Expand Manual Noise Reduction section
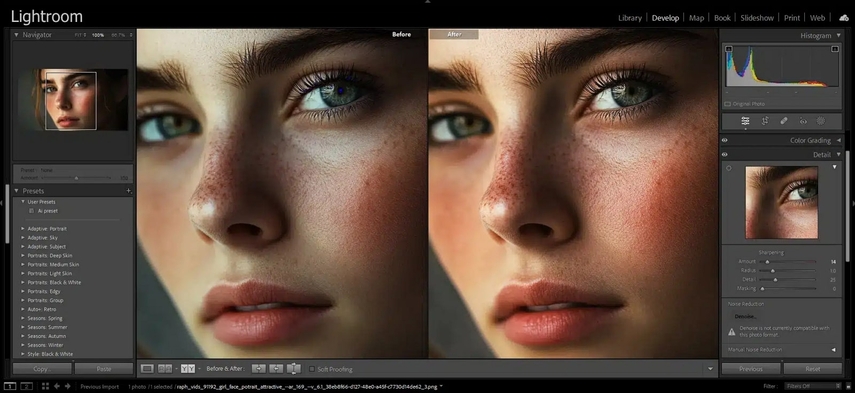This screenshot has height=393, width=855. click(834, 349)
